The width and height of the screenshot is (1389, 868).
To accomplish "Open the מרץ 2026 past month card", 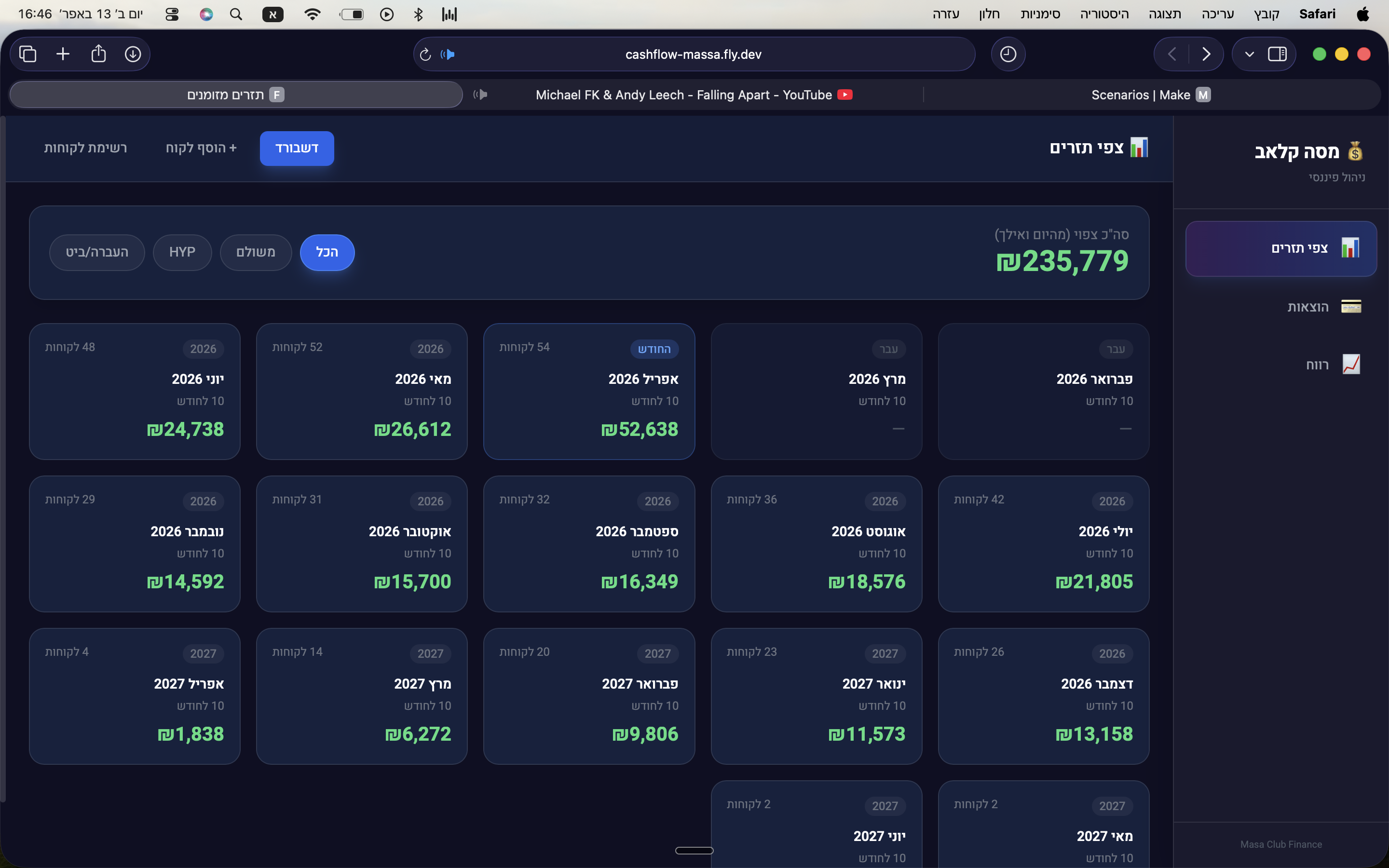I will pyautogui.click(x=816, y=392).
